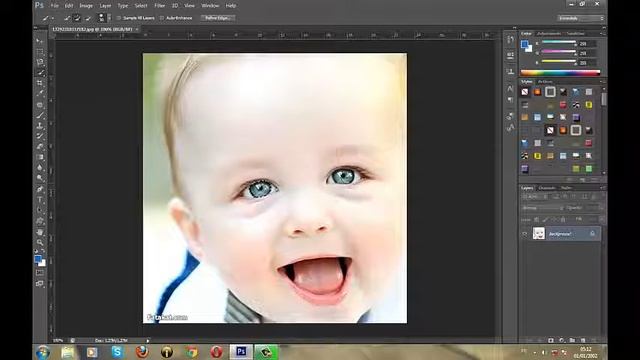Select the Gradient tool
This screenshot has height=360, width=640.
coord(40,157)
